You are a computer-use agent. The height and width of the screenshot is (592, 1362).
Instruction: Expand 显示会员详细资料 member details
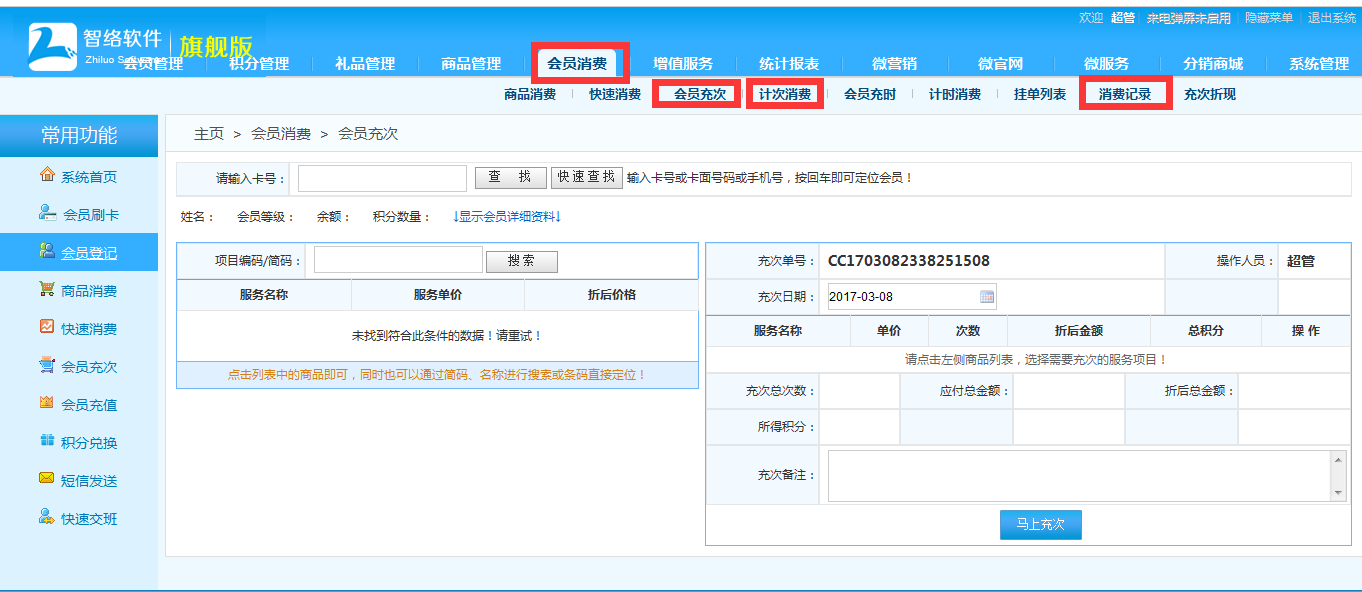pos(507,217)
